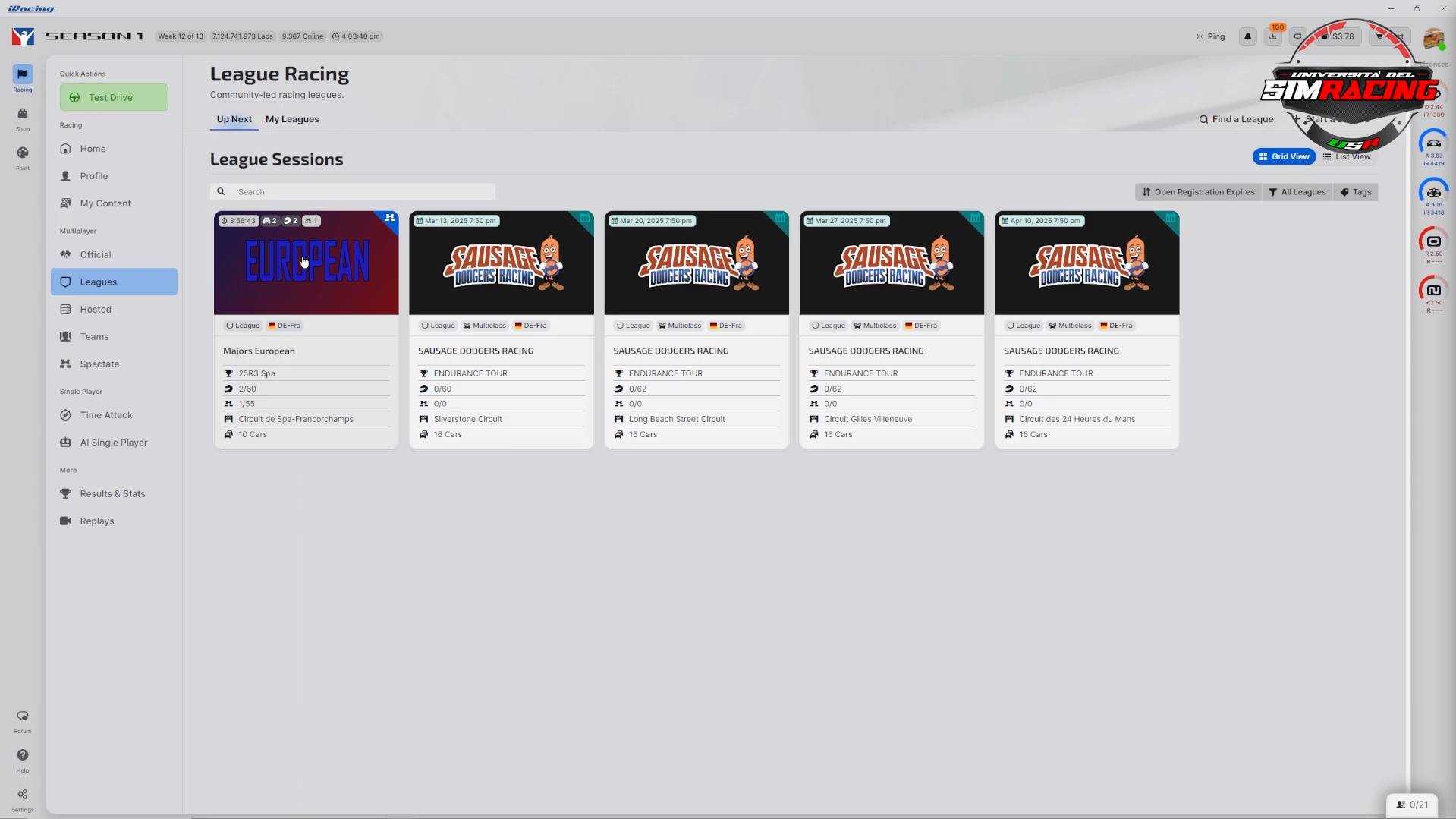Open Time Attack in the sidebar

coord(114,415)
